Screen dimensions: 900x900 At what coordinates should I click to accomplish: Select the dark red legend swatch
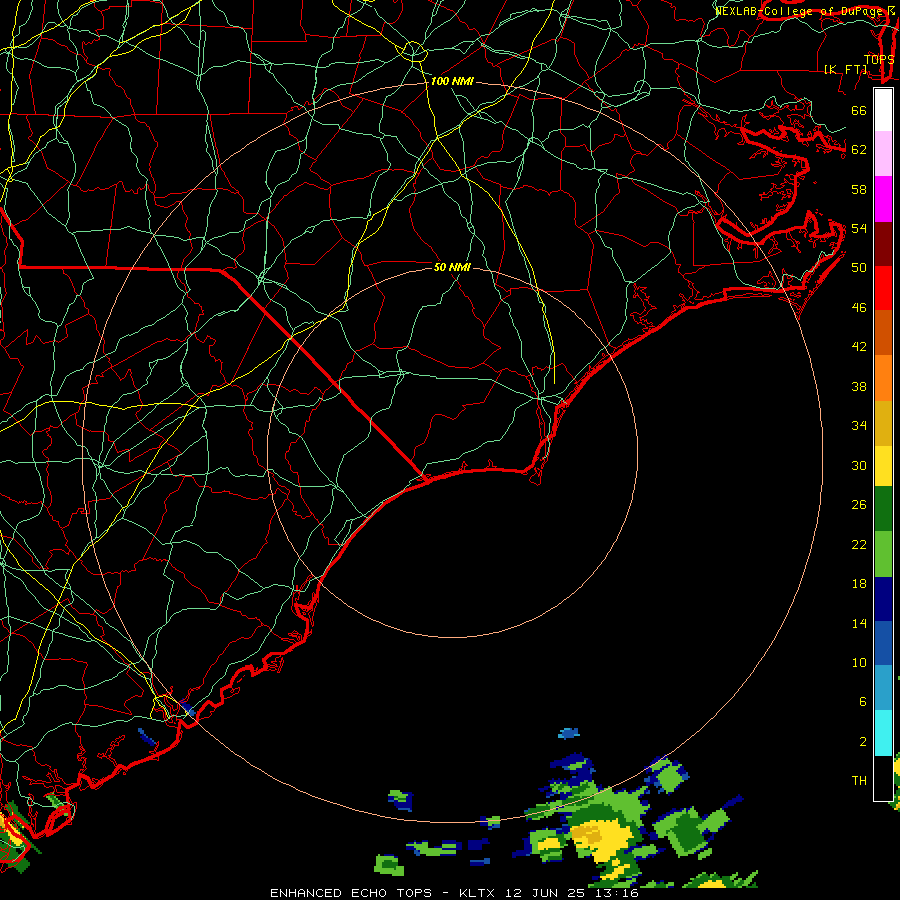[883, 243]
